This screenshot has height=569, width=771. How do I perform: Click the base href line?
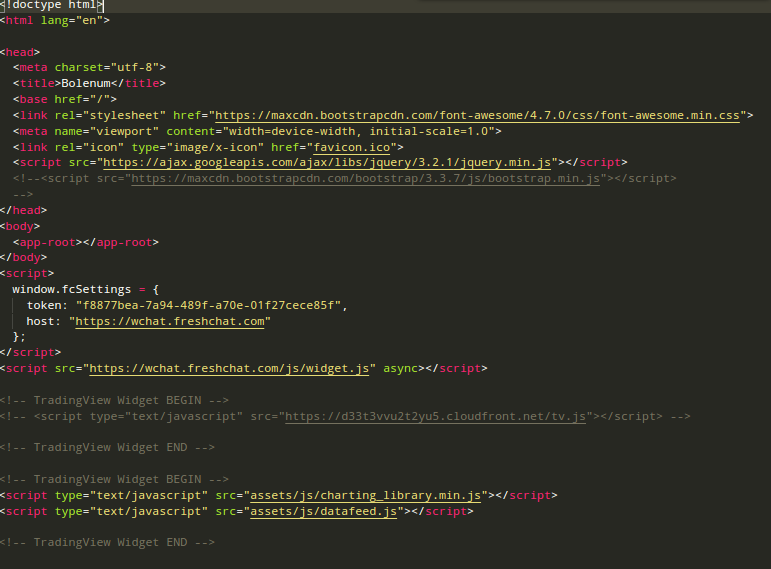coord(65,99)
